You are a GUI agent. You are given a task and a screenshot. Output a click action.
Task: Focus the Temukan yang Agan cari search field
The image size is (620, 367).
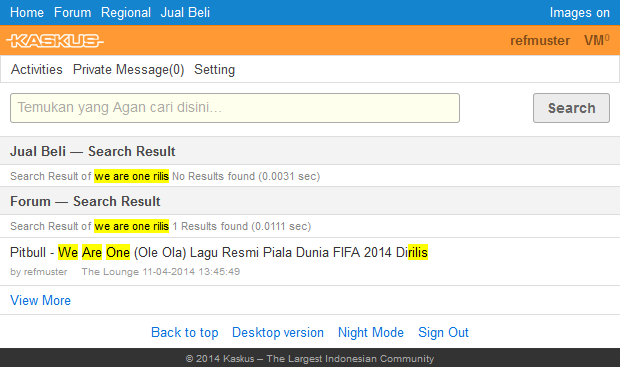pyautogui.click(x=235, y=108)
